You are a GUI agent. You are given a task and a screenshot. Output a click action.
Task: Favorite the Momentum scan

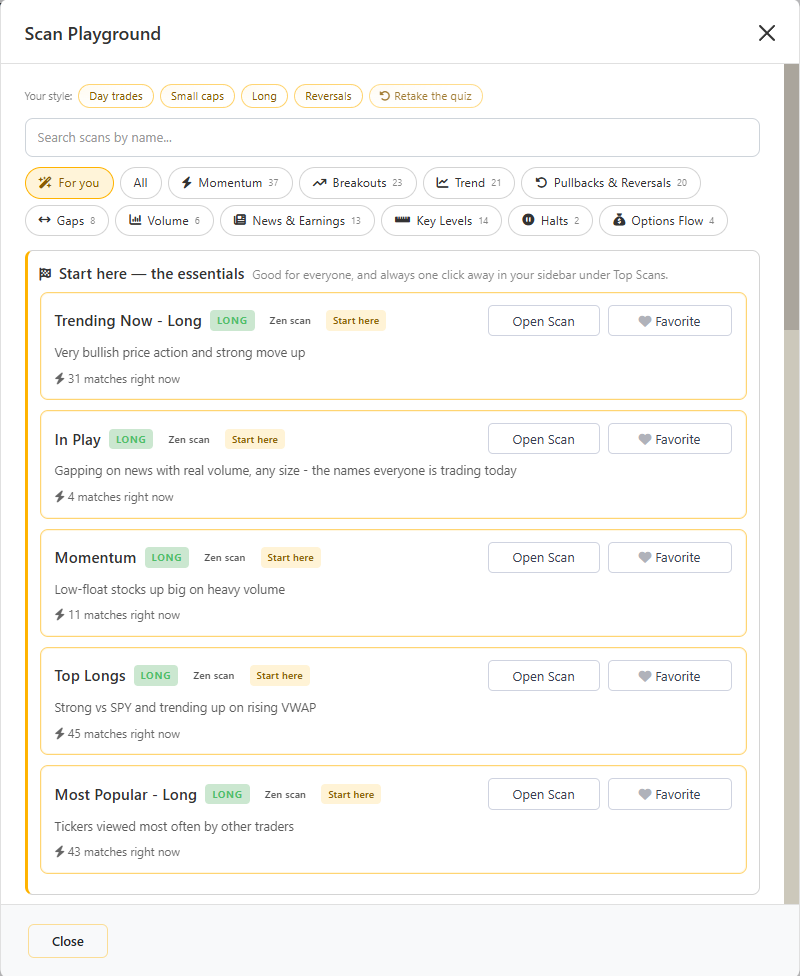[x=670, y=558]
